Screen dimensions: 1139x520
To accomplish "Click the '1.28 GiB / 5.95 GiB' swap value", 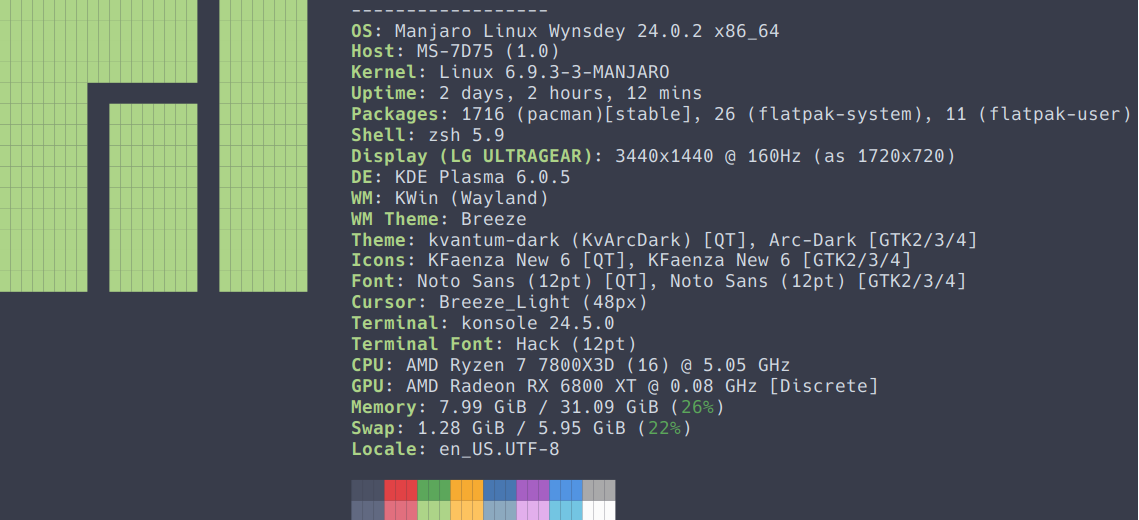I will [x=521, y=428].
